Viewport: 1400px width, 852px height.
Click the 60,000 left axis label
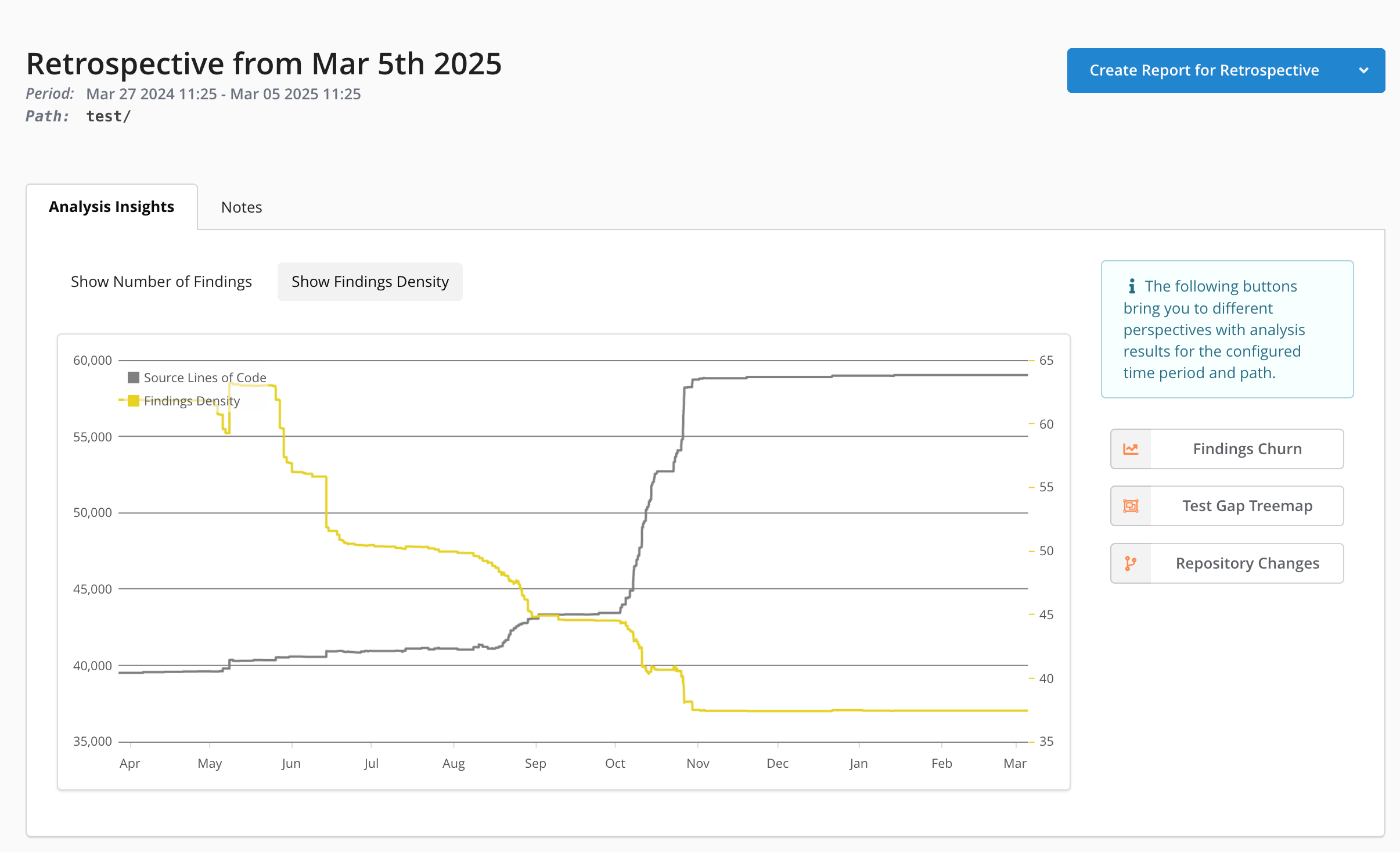click(92, 360)
